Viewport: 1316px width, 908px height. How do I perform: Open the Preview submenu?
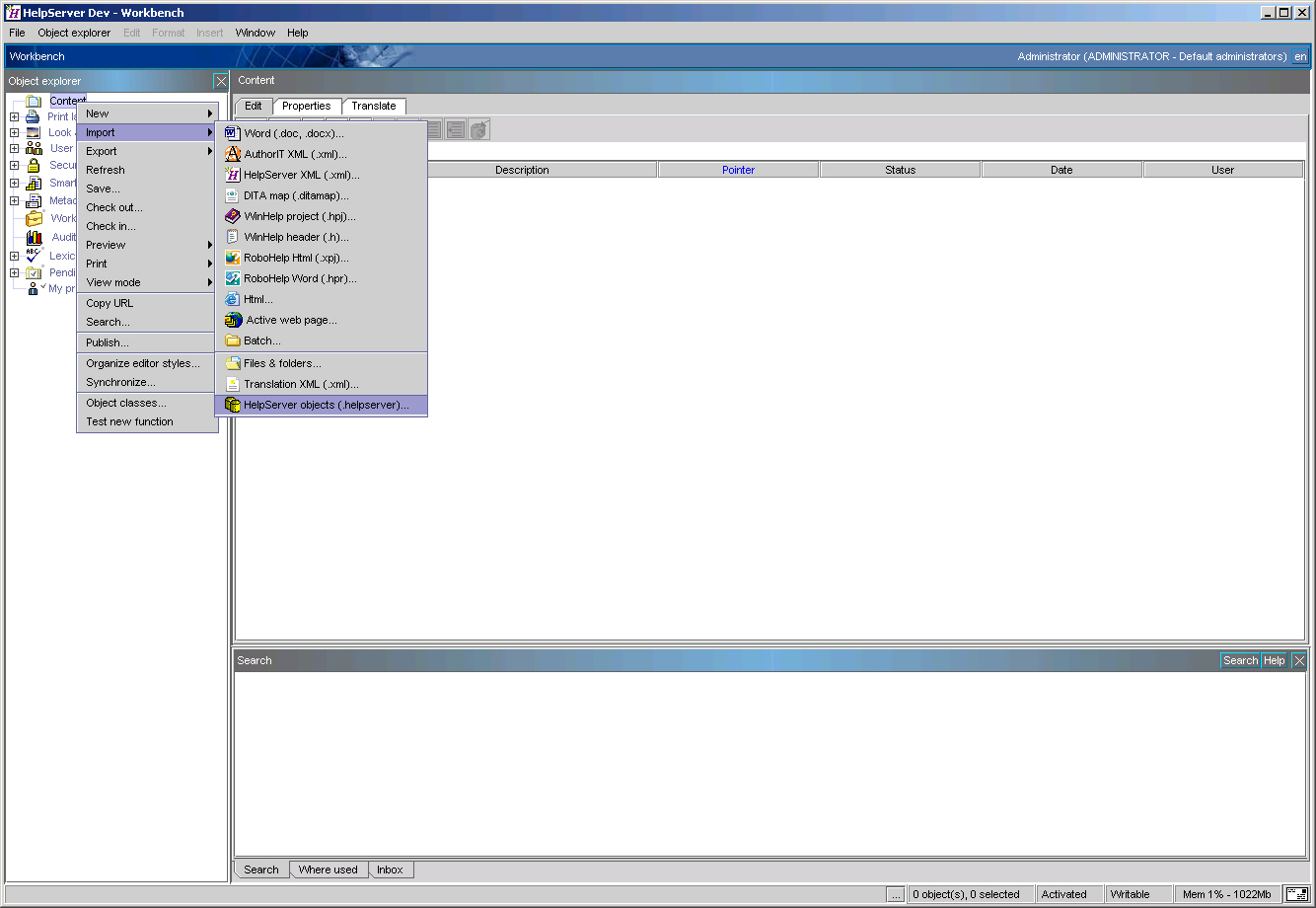pos(147,245)
